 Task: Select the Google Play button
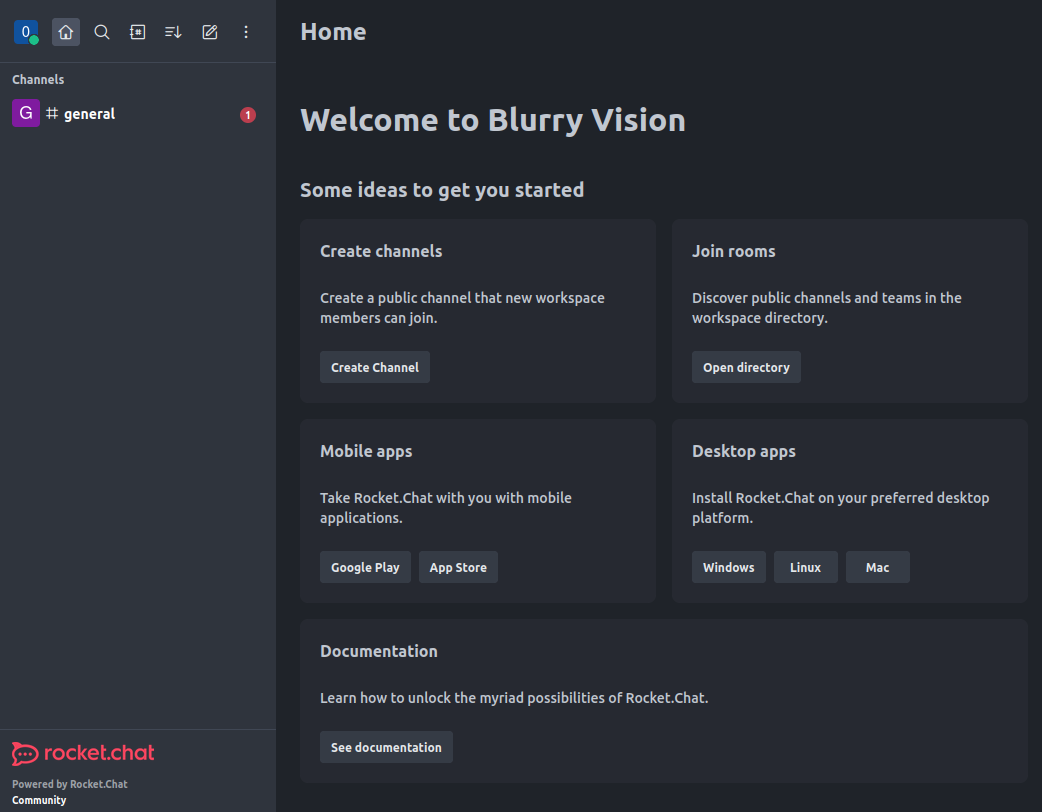click(x=365, y=567)
